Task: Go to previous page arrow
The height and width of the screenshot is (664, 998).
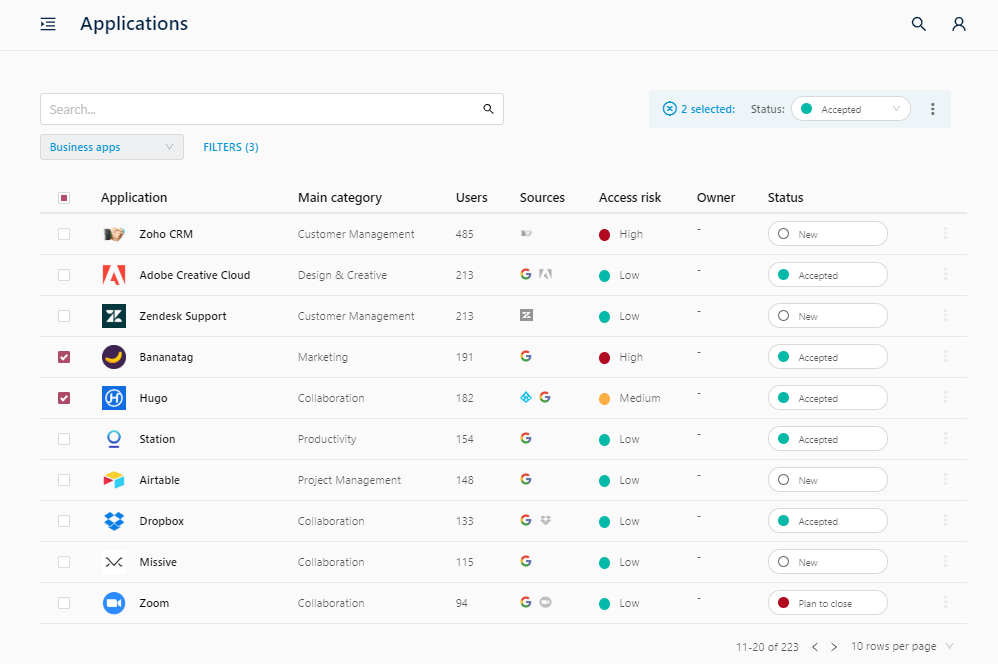Action: (x=815, y=647)
